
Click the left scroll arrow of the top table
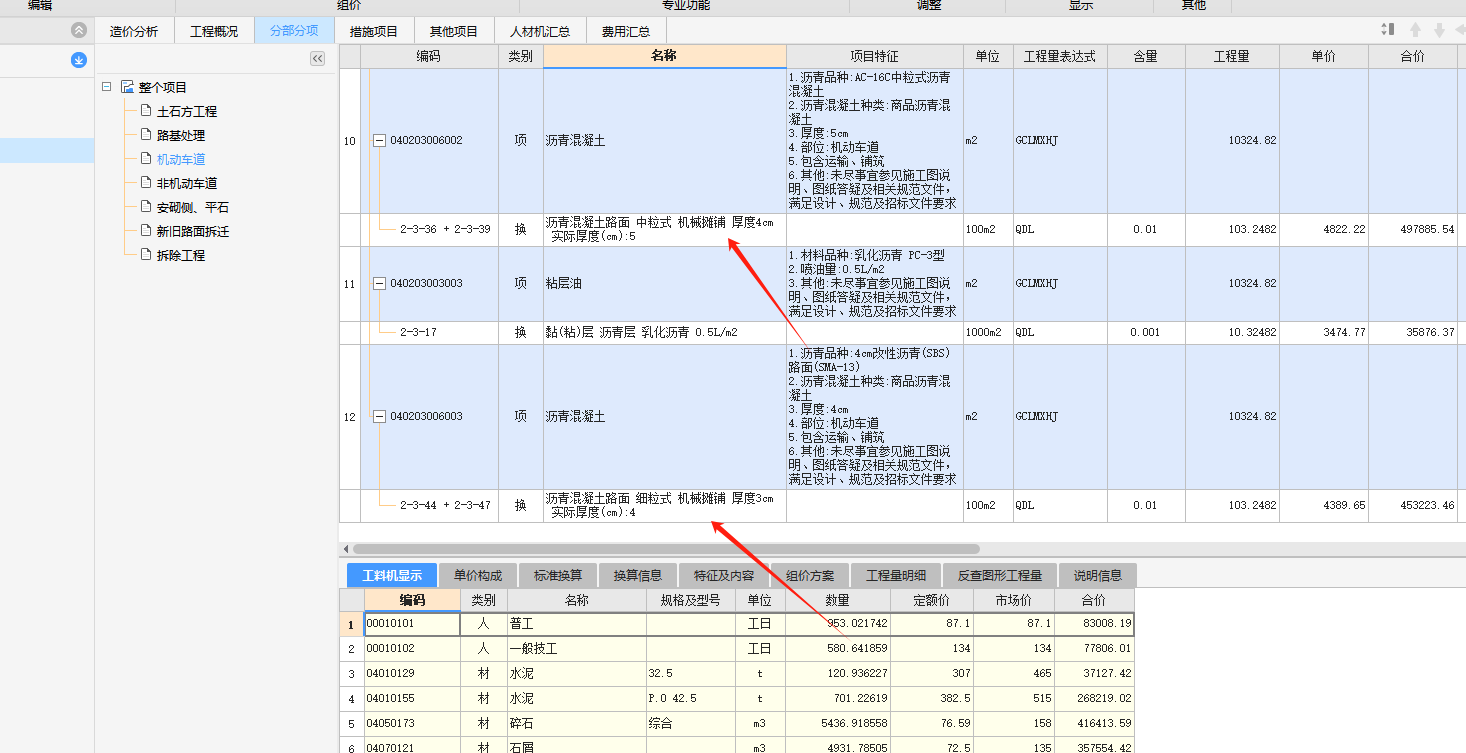[346, 549]
